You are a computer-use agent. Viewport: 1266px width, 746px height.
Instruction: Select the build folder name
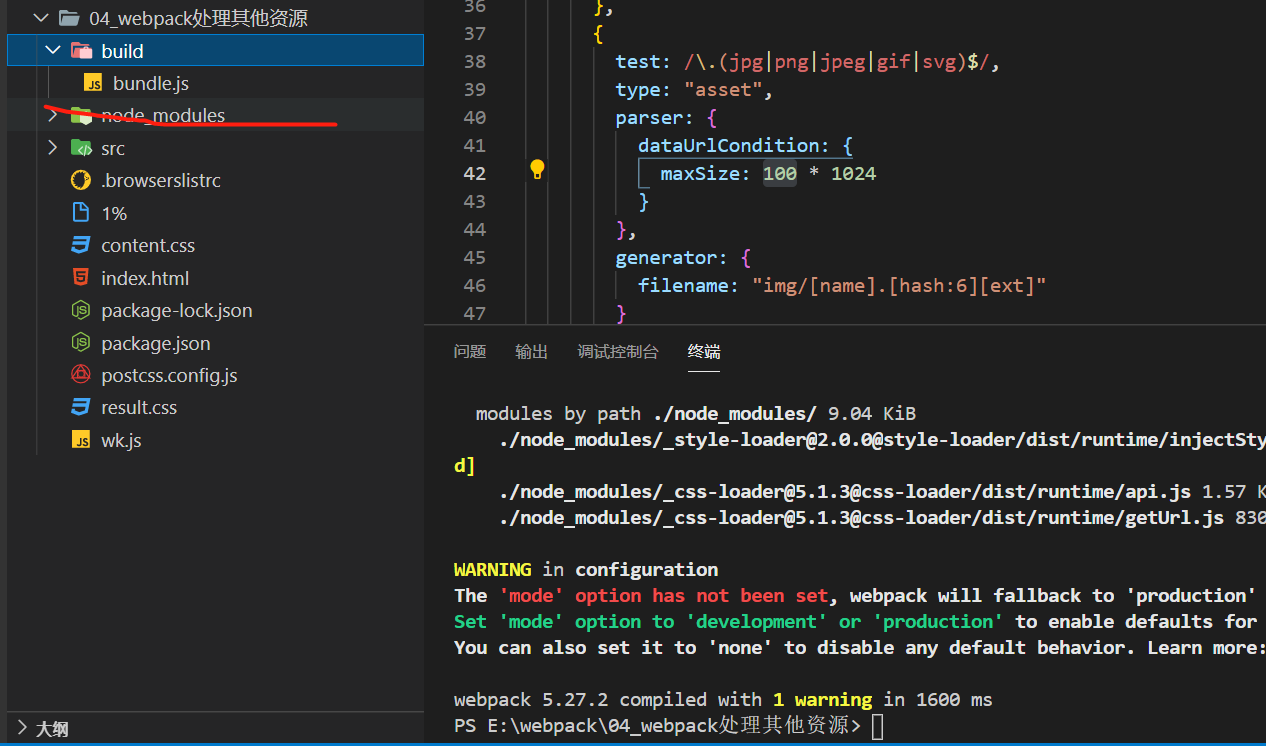(x=122, y=50)
